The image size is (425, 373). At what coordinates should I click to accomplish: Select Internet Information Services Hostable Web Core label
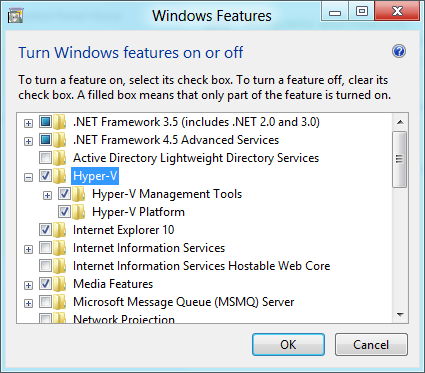tap(202, 266)
